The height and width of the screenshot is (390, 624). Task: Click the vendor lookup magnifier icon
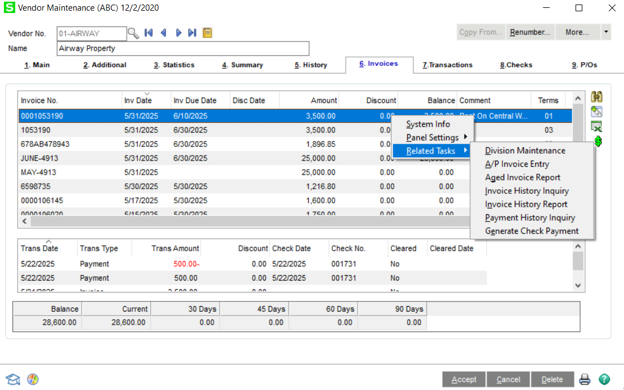133,33
